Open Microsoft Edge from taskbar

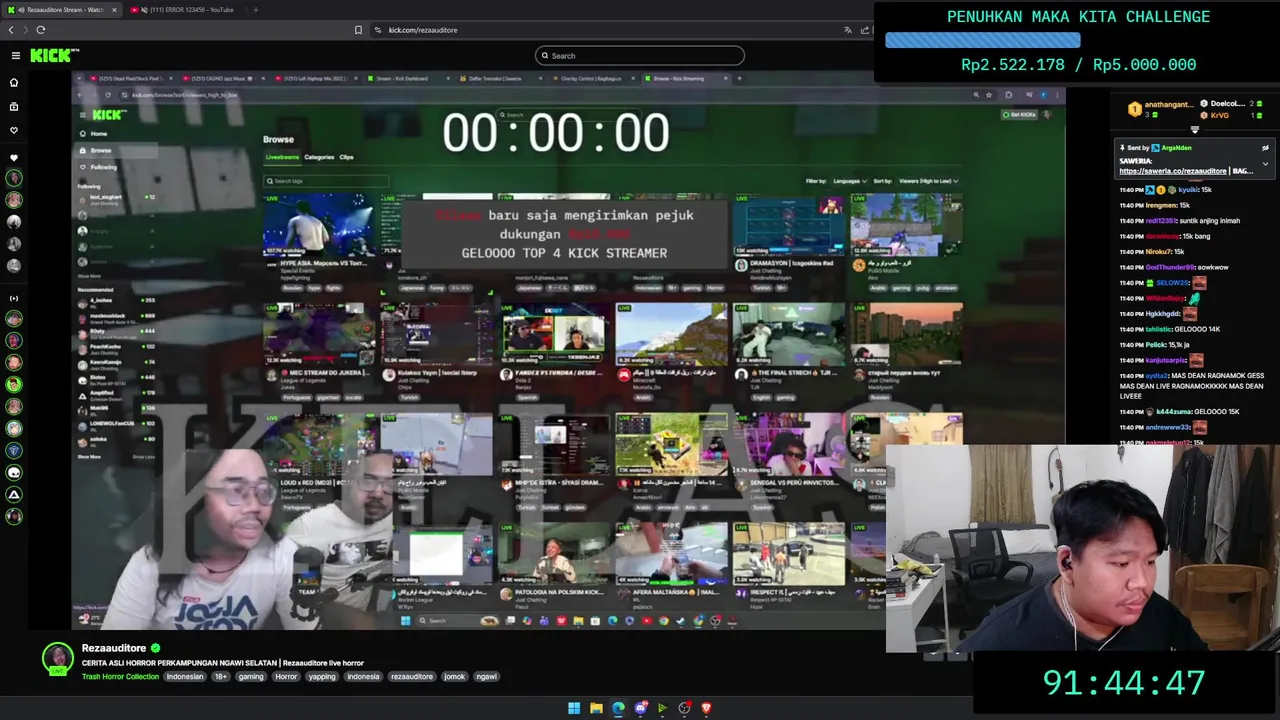click(618, 708)
